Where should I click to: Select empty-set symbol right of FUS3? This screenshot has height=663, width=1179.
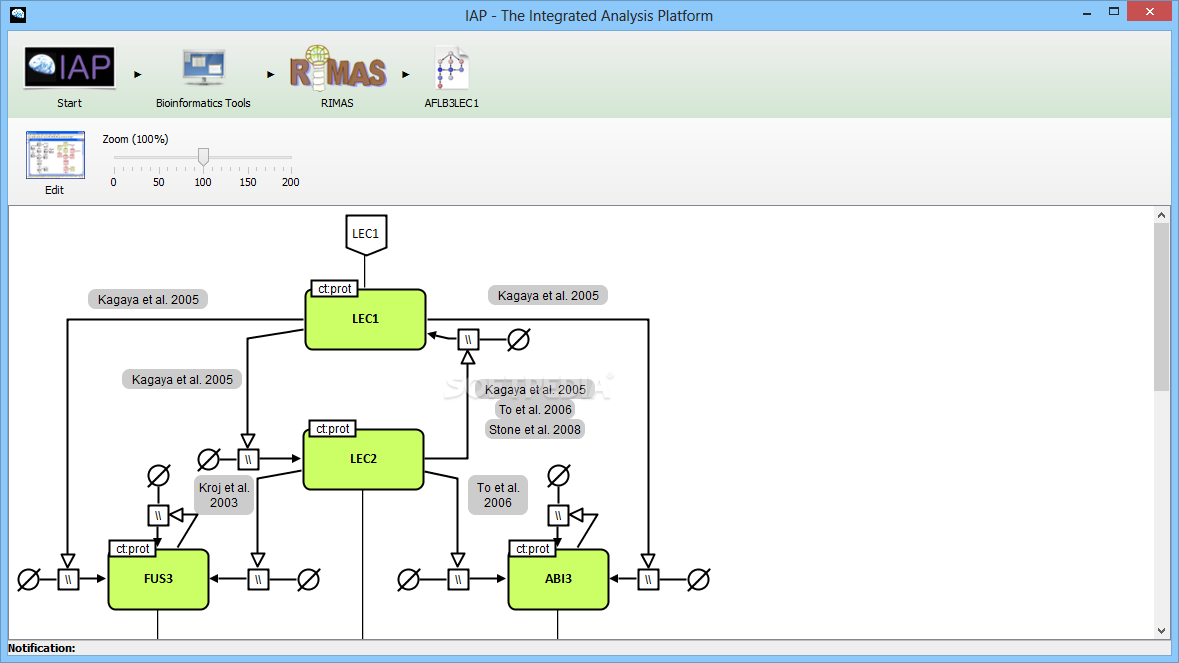(x=308, y=580)
